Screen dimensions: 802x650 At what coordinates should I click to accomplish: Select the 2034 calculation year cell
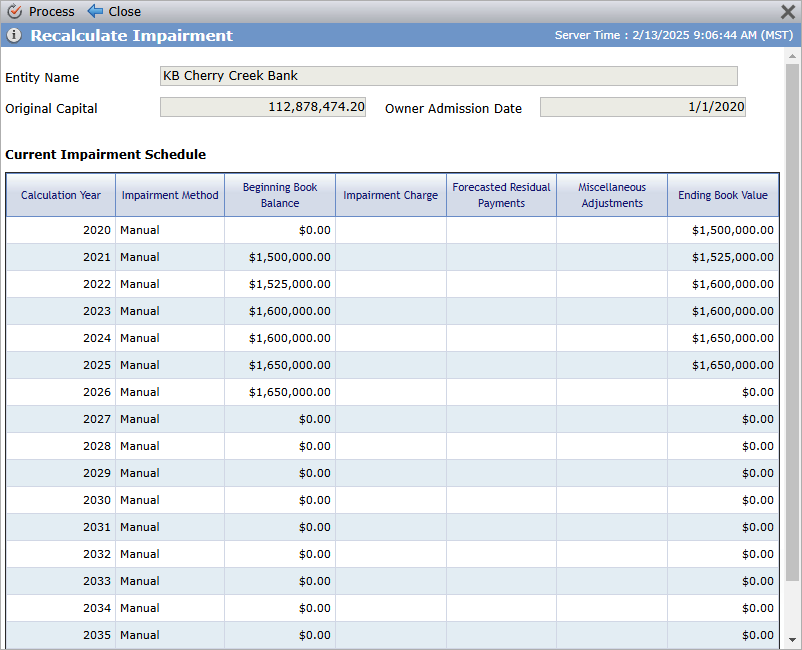[61, 608]
